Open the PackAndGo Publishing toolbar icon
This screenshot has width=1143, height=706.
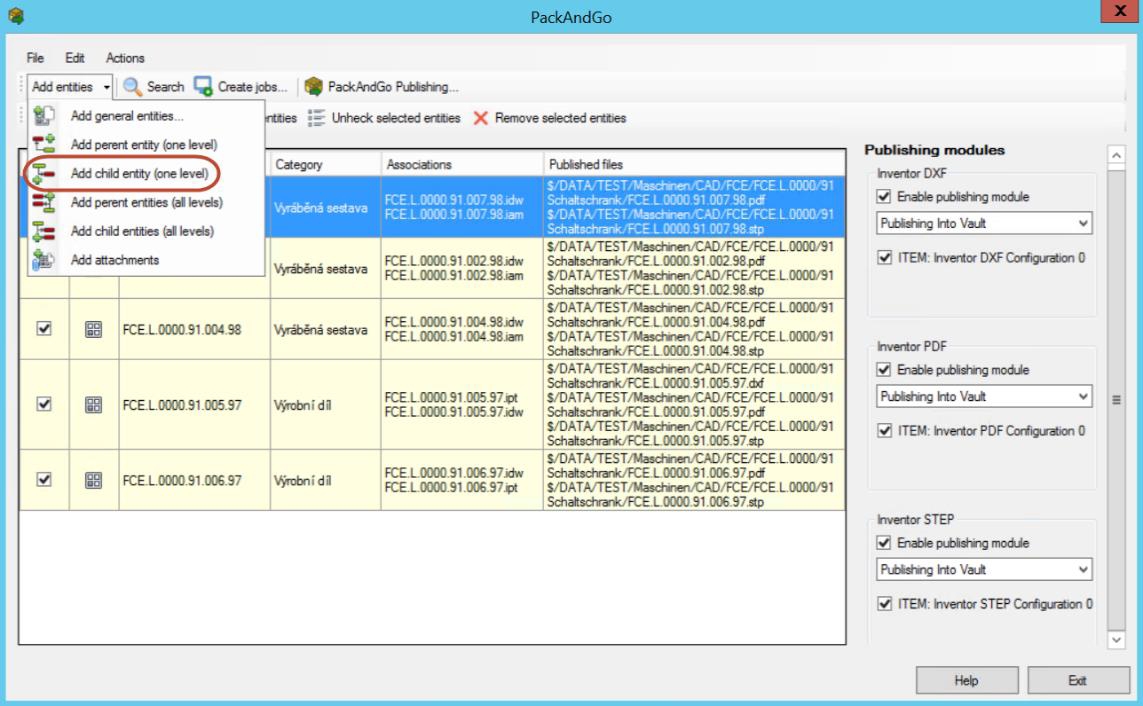(x=314, y=87)
